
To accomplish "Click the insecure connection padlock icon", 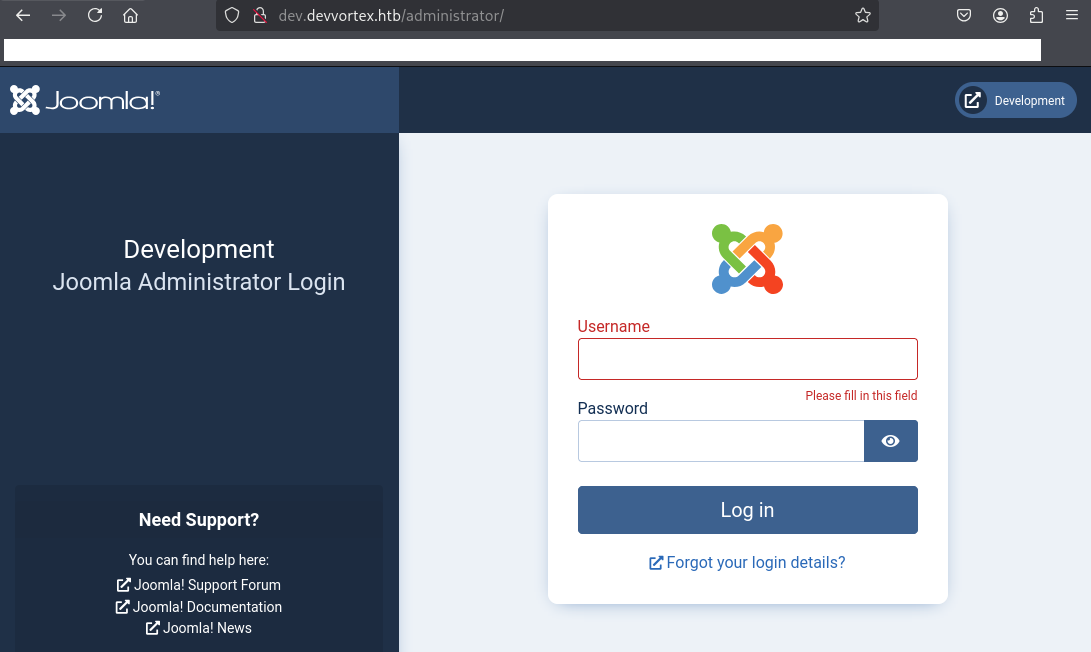I will tap(259, 15).
